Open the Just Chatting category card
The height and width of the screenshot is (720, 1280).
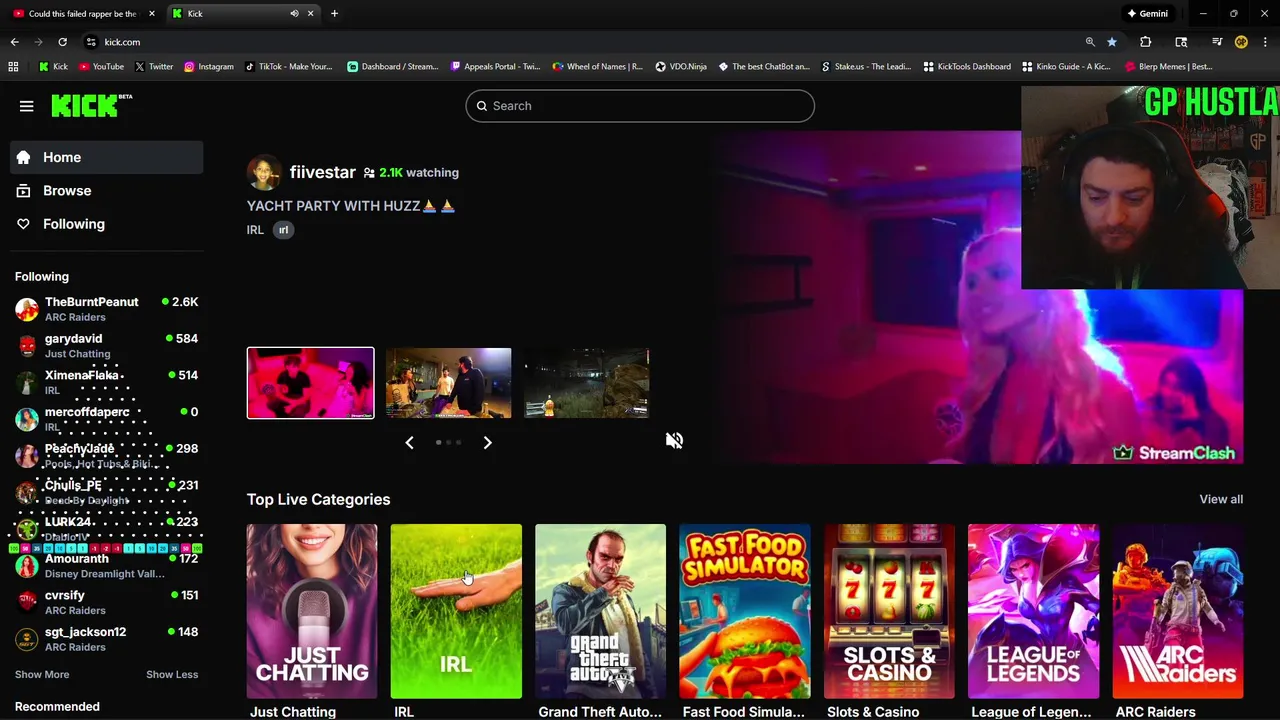click(x=312, y=611)
